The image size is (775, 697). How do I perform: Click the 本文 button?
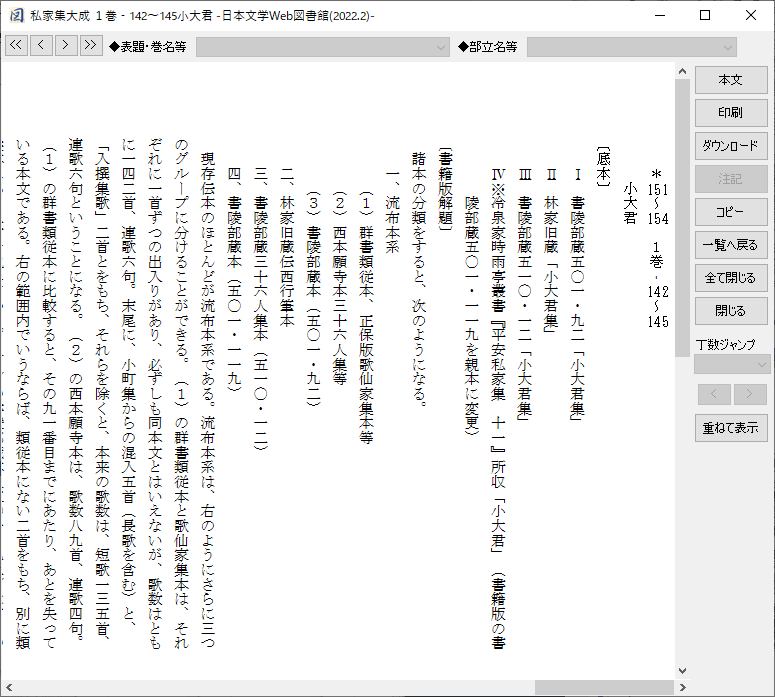pyautogui.click(x=731, y=80)
